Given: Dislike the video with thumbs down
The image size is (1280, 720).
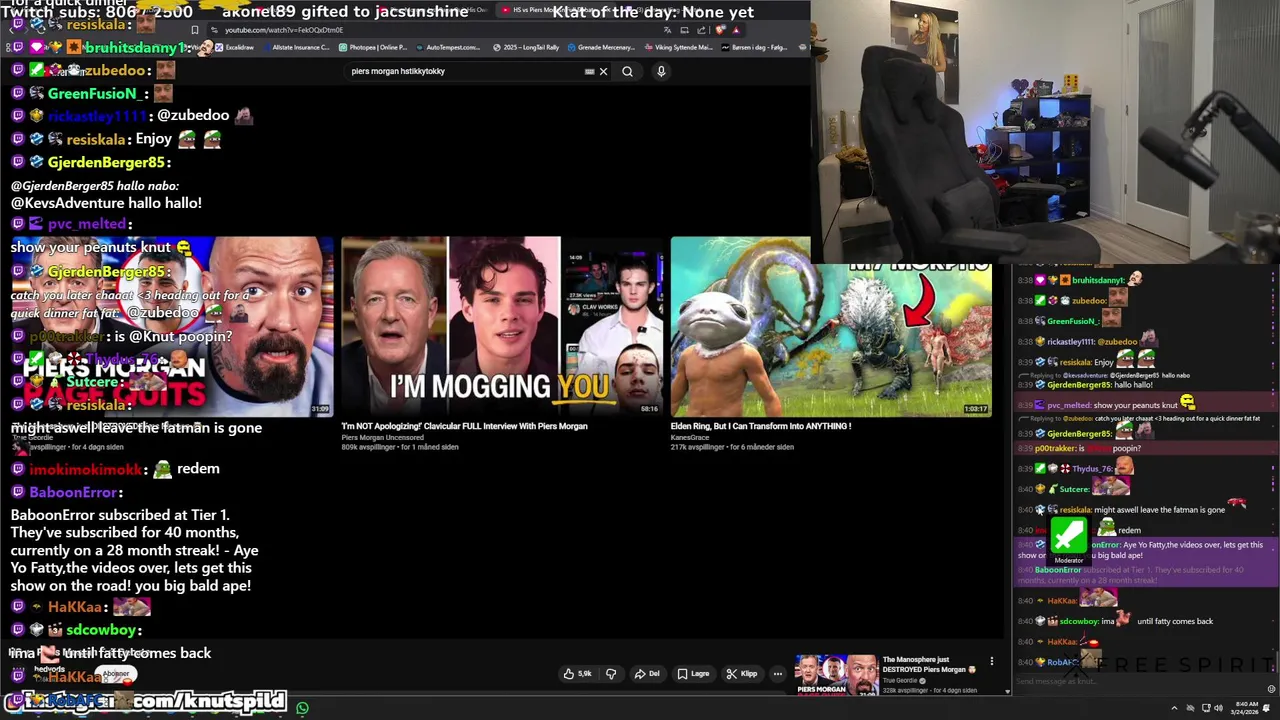Looking at the screenshot, I should 611,674.
